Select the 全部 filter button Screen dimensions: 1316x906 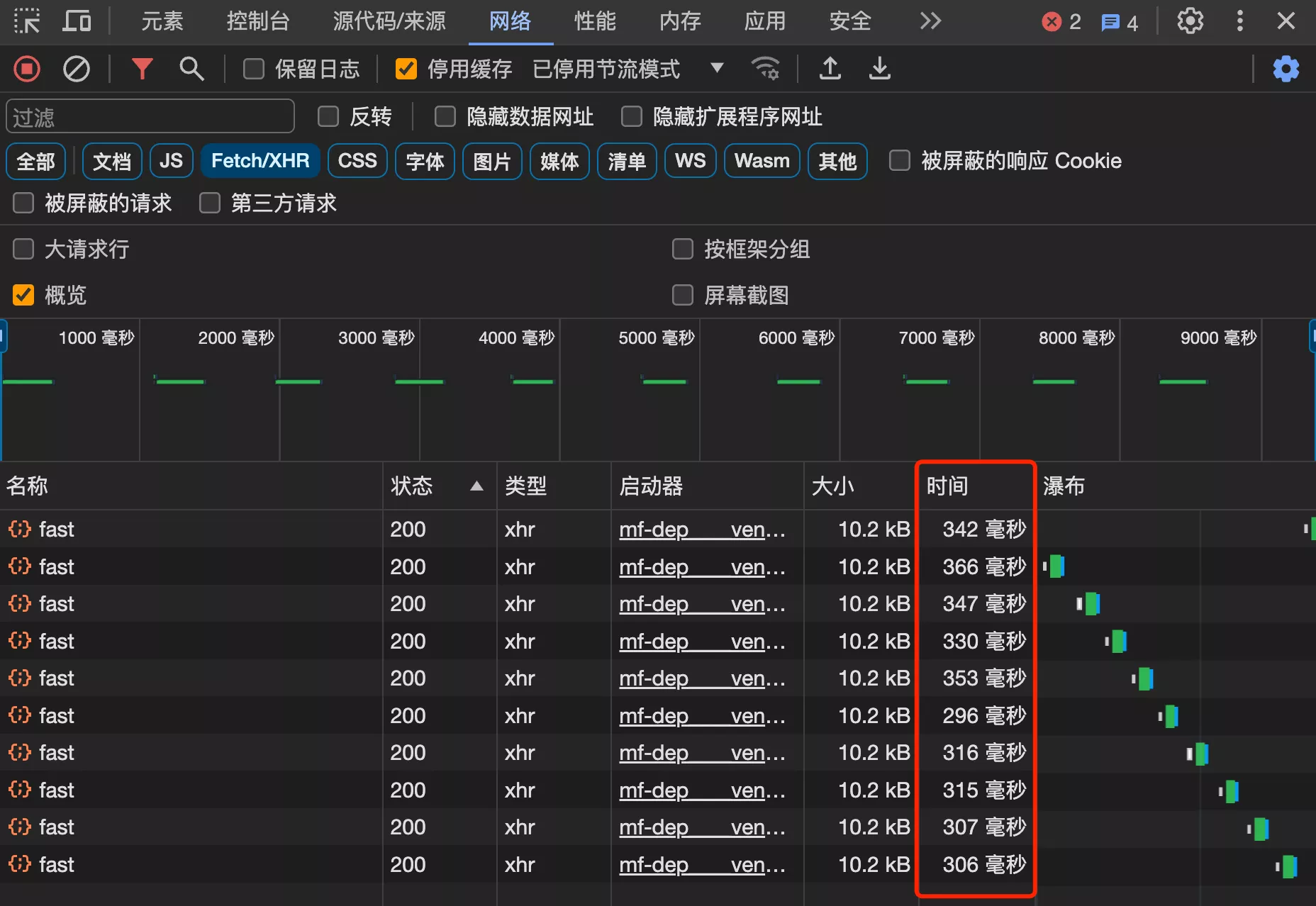point(36,161)
